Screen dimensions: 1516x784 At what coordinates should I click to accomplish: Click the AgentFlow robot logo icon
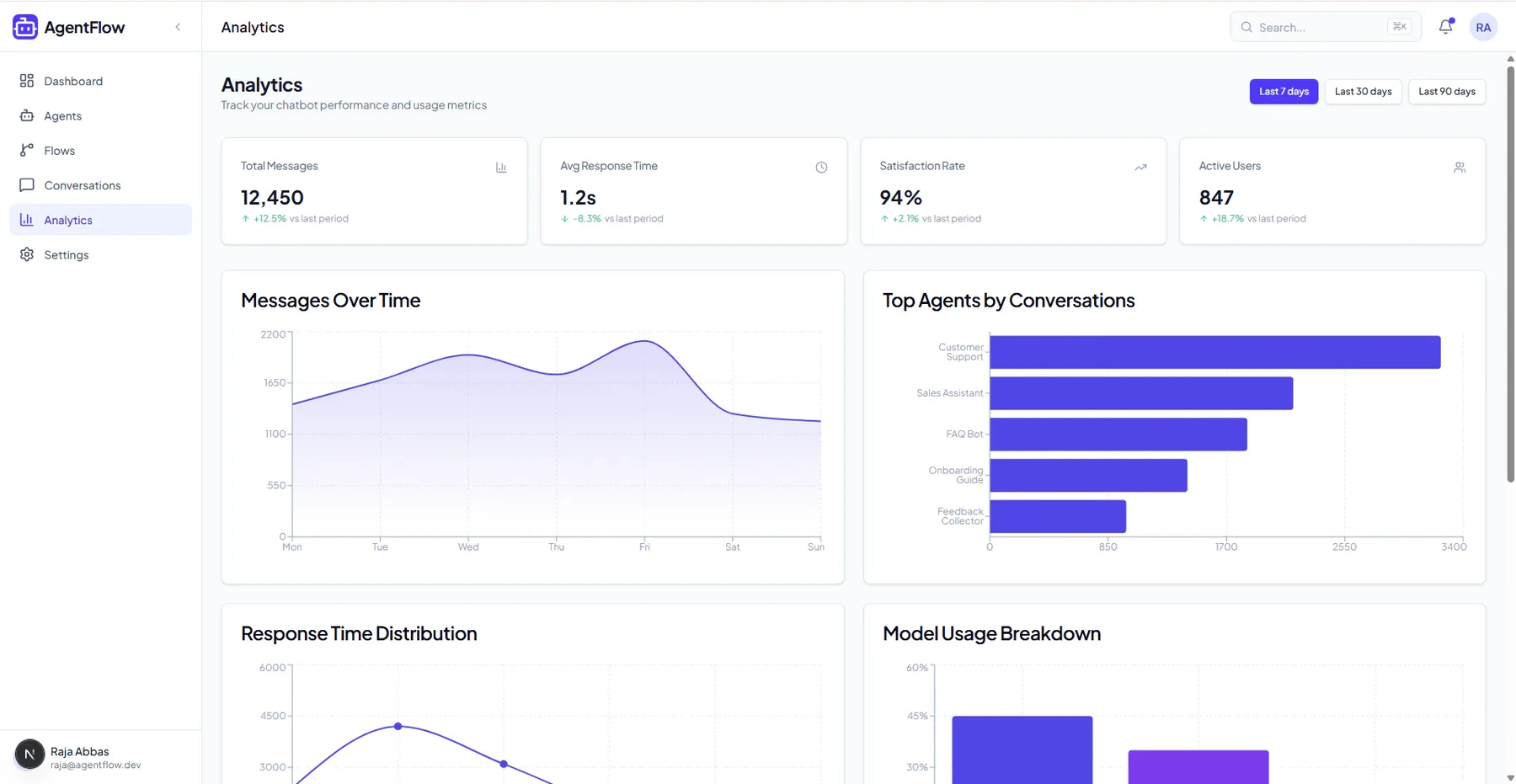click(x=25, y=27)
